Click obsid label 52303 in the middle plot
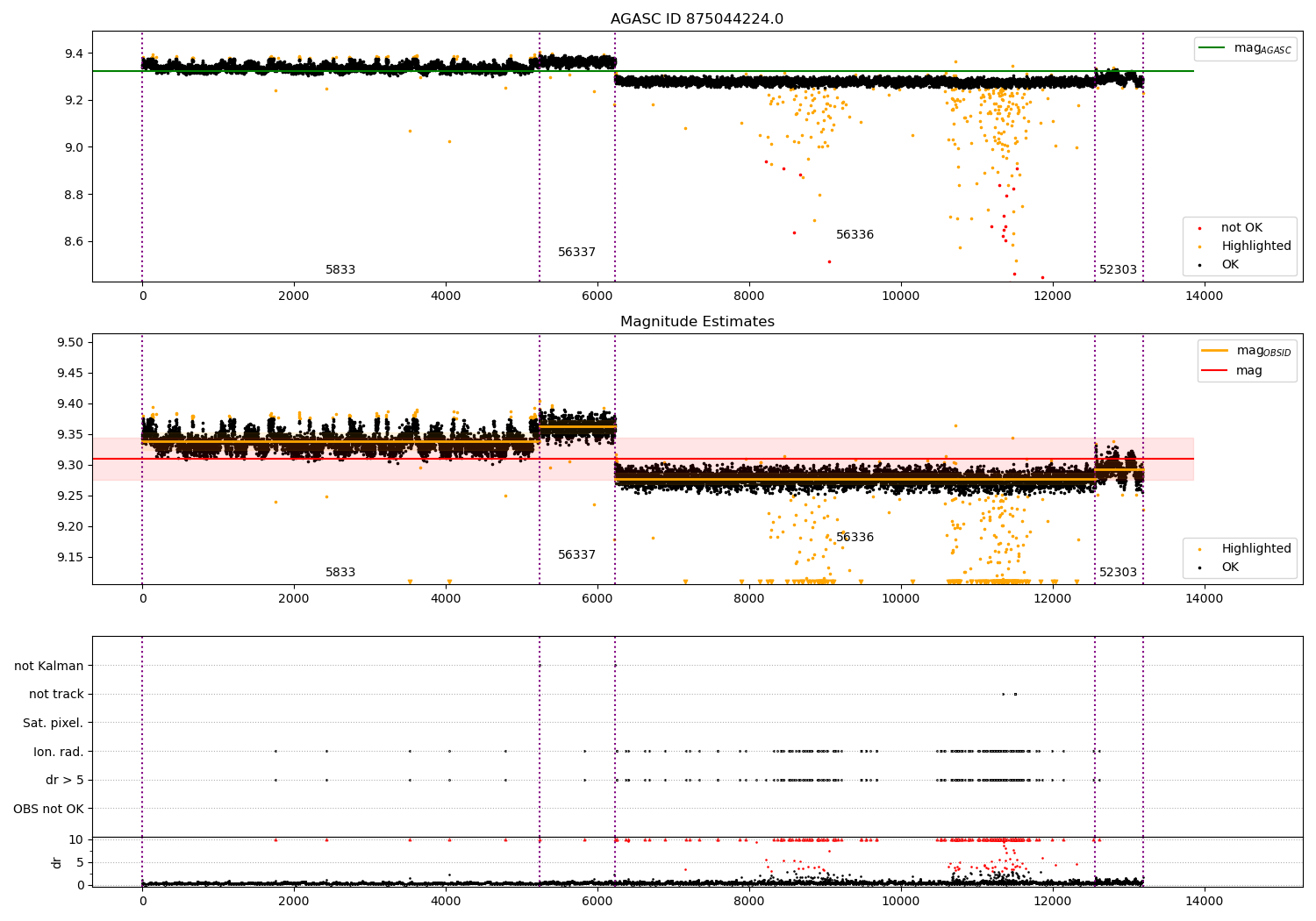The image size is (1316, 921). pyautogui.click(x=1118, y=573)
